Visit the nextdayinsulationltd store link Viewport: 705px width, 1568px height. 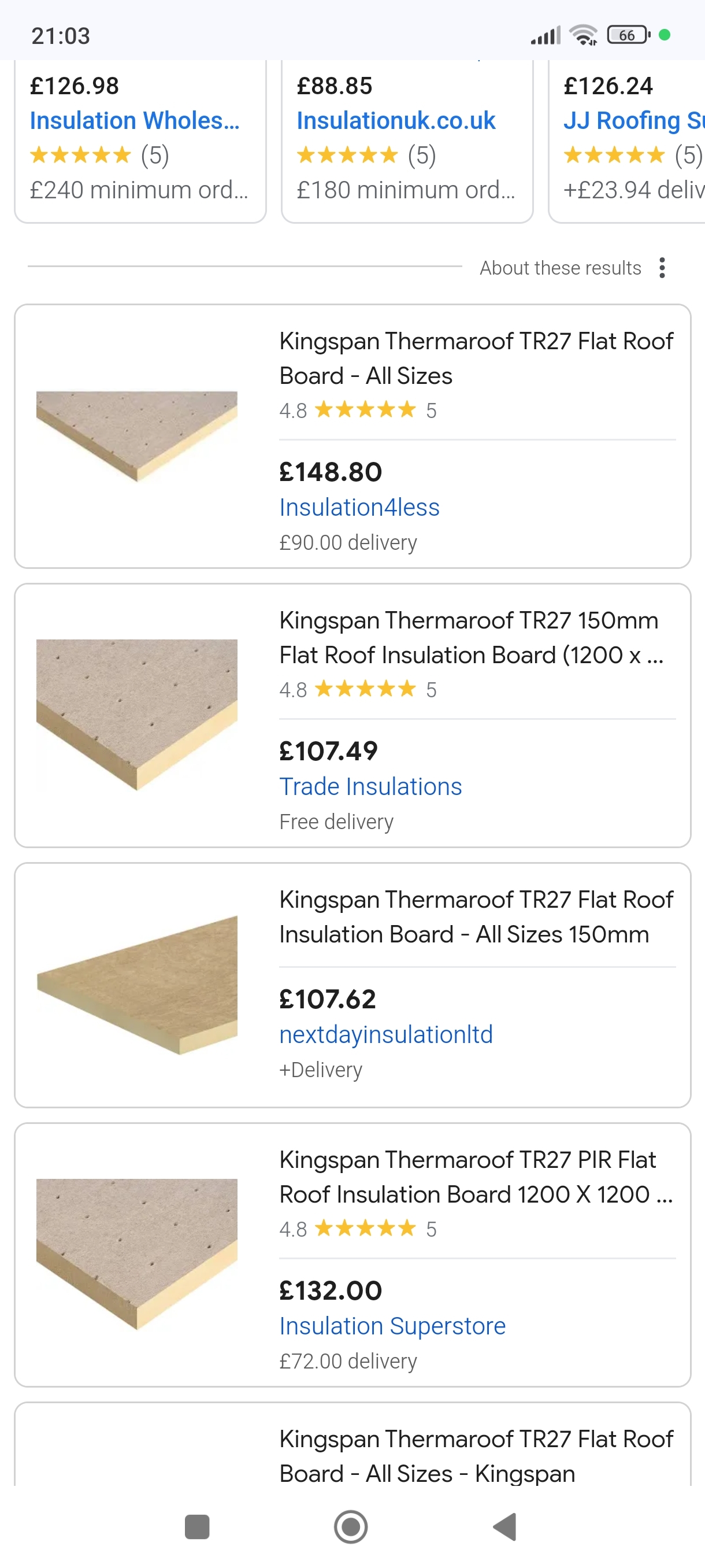click(x=385, y=1035)
